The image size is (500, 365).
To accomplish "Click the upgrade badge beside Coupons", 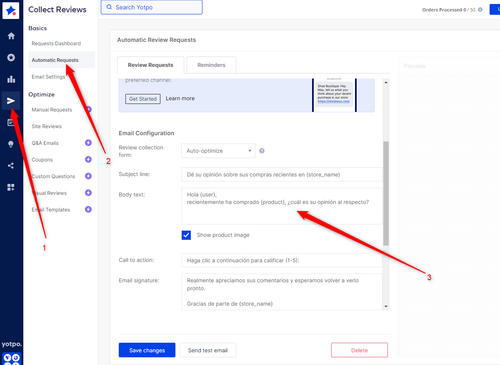I will point(88,159).
